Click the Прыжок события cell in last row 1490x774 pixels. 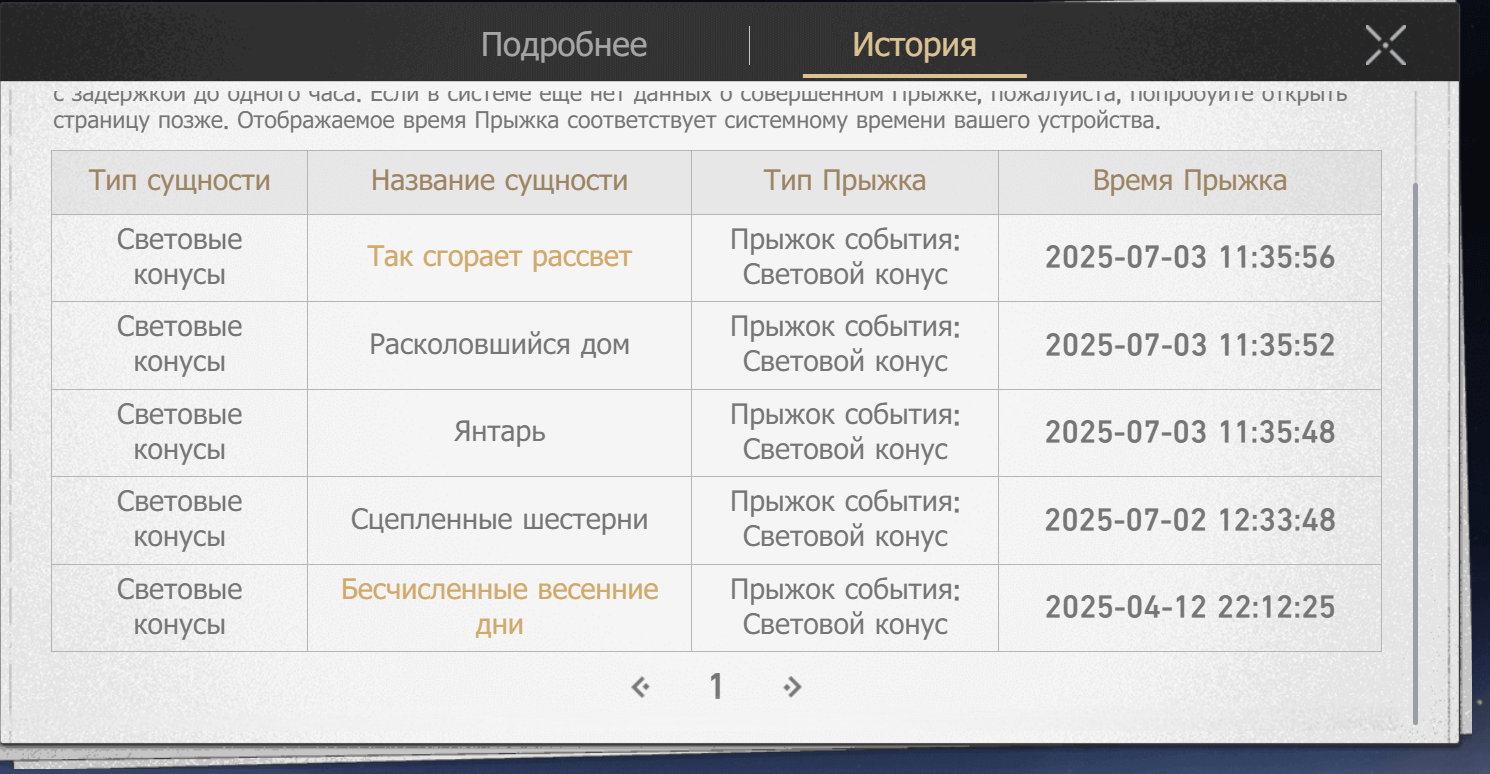click(x=844, y=606)
